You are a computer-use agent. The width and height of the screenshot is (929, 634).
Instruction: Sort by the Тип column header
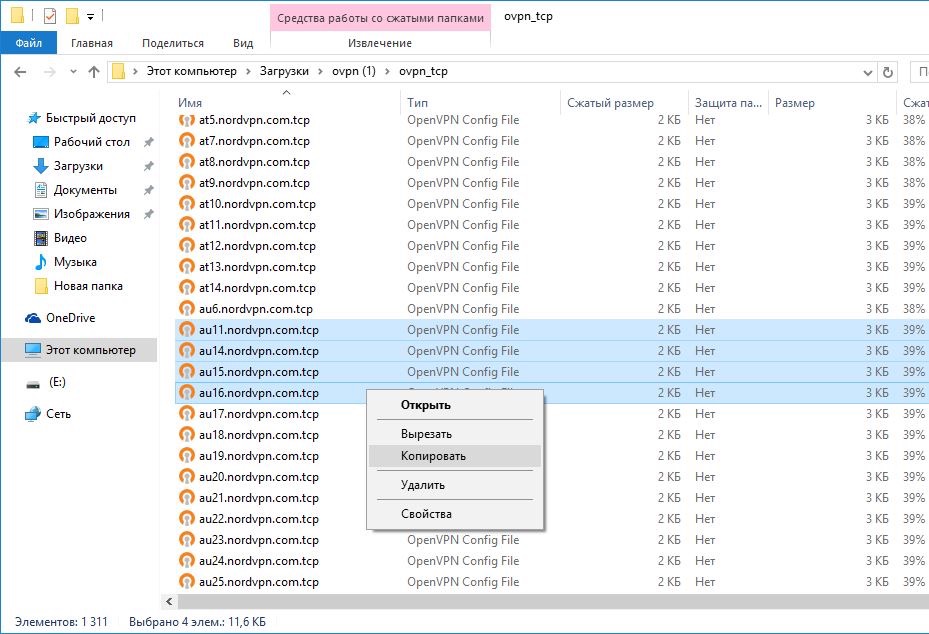[x=418, y=103]
